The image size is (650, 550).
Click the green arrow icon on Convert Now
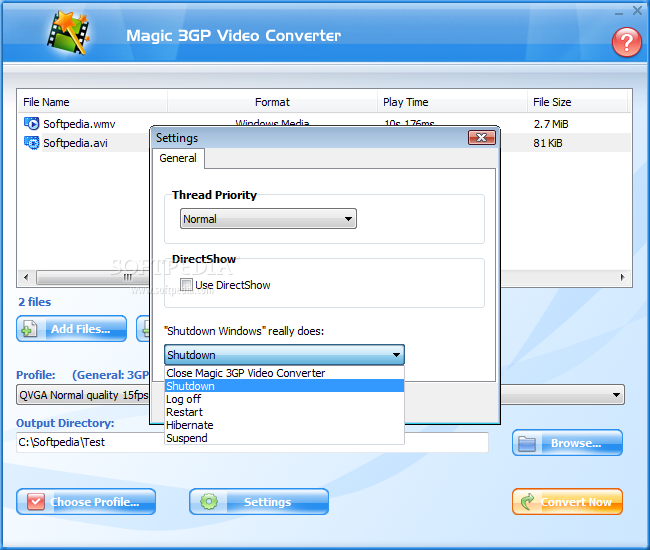[x=527, y=502]
